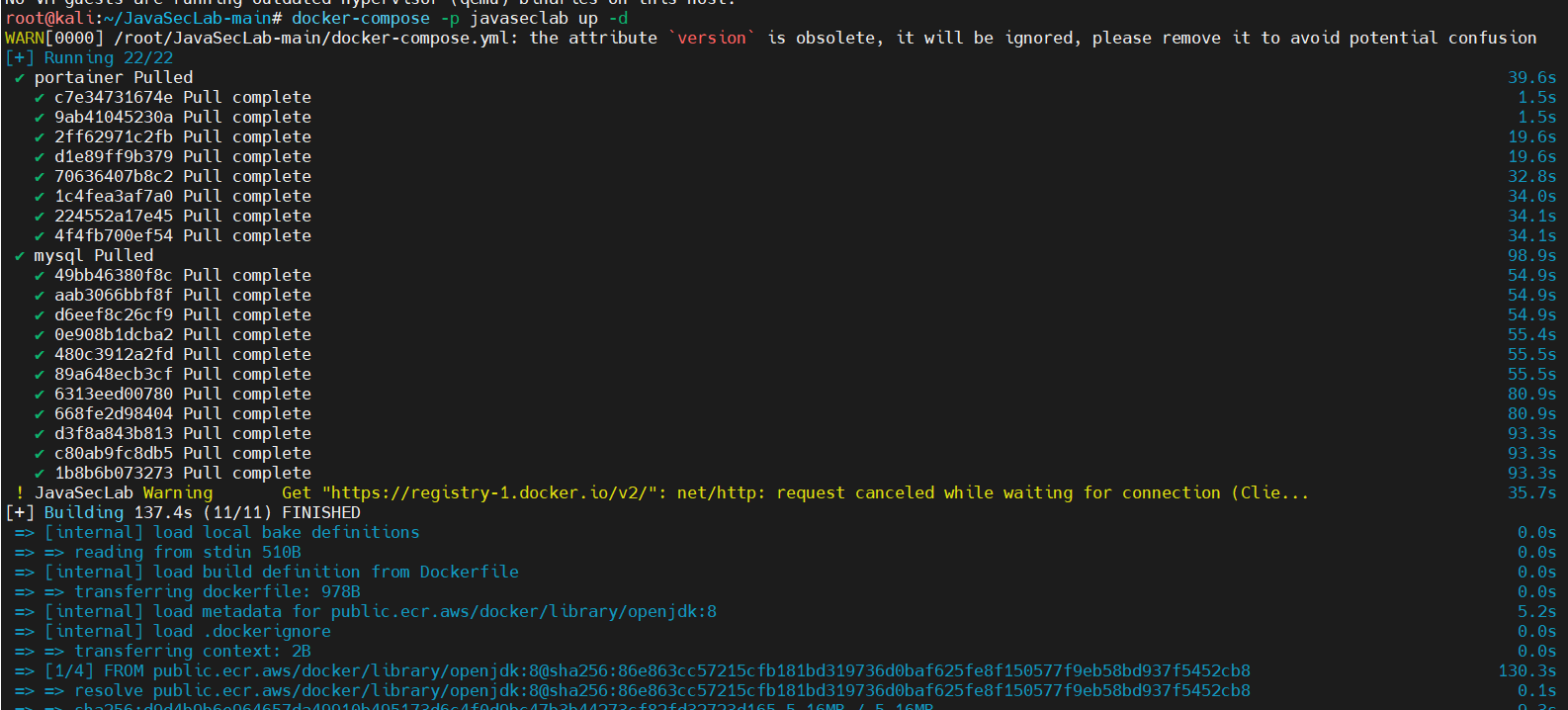Click the 5.2s load metadata time
The width and height of the screenshot is (1568, 710).
(1537, 611)
